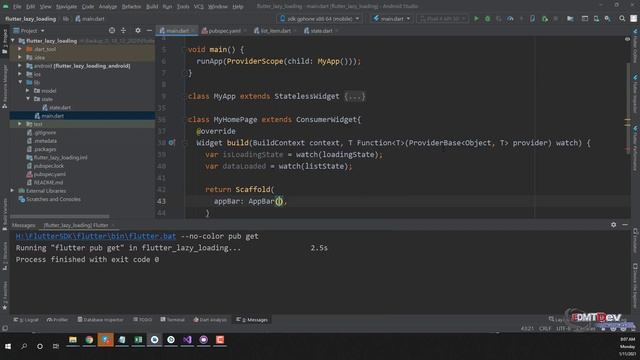Open the Database Inspector tool window
The height and width of the screenshot is (360, 640).
tap(100, 320)
